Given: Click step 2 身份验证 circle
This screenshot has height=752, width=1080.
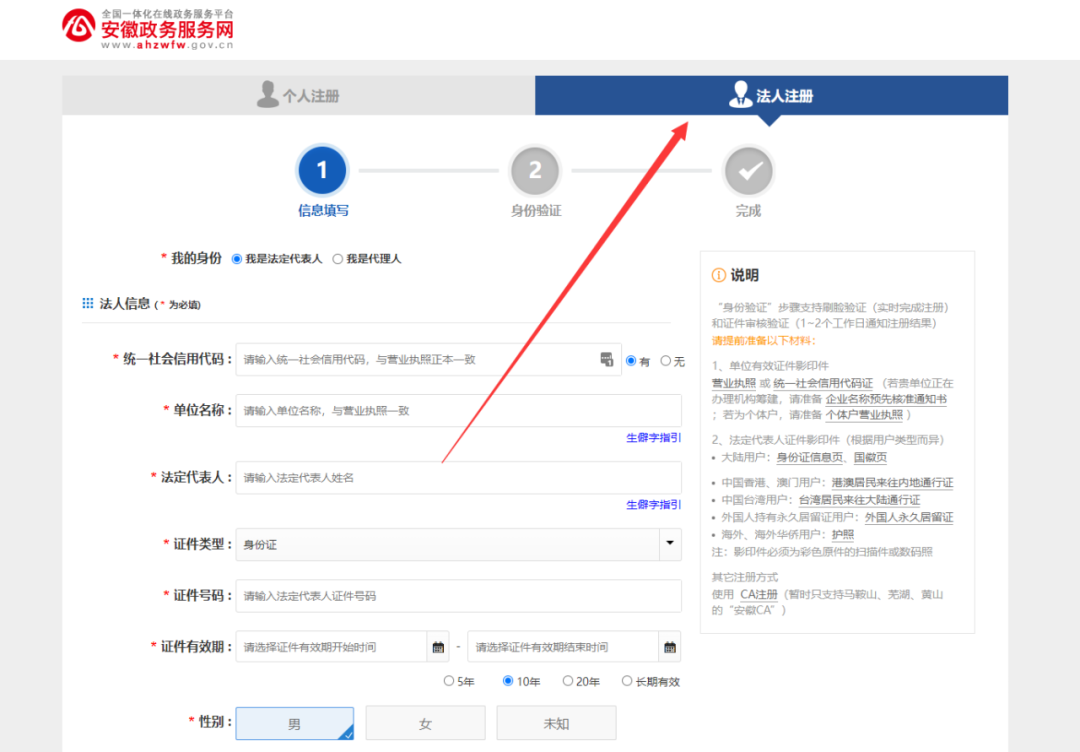Looking at the screenshot, I should click(535, 171).
